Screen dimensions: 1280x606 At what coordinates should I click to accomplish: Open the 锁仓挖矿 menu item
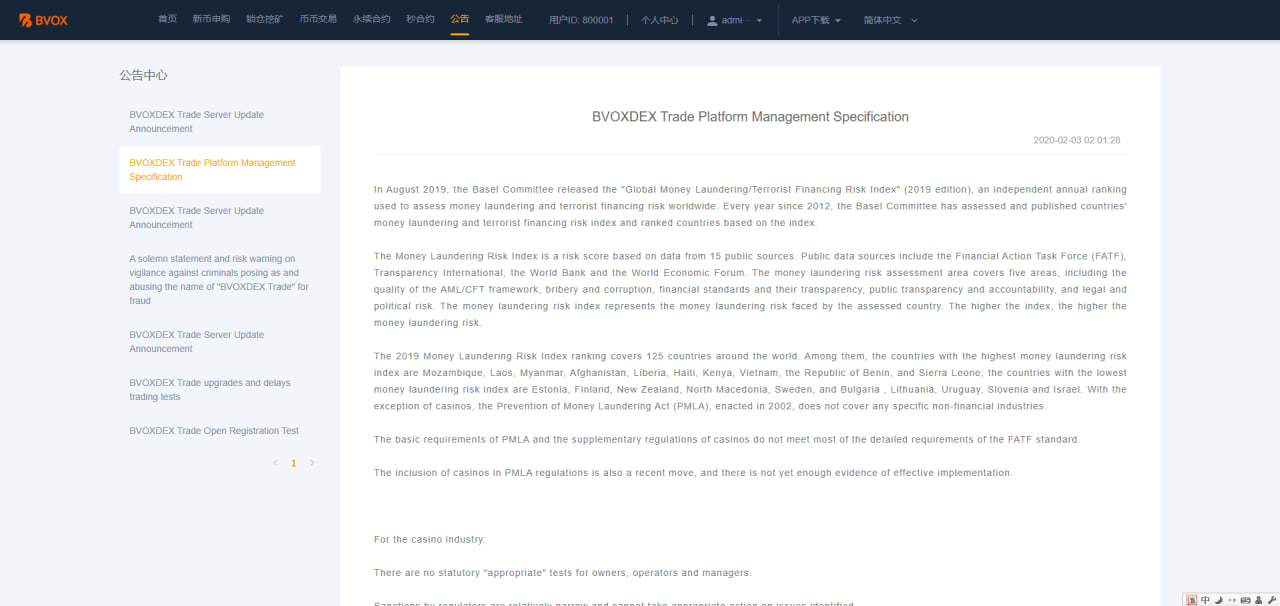(264, 19)
